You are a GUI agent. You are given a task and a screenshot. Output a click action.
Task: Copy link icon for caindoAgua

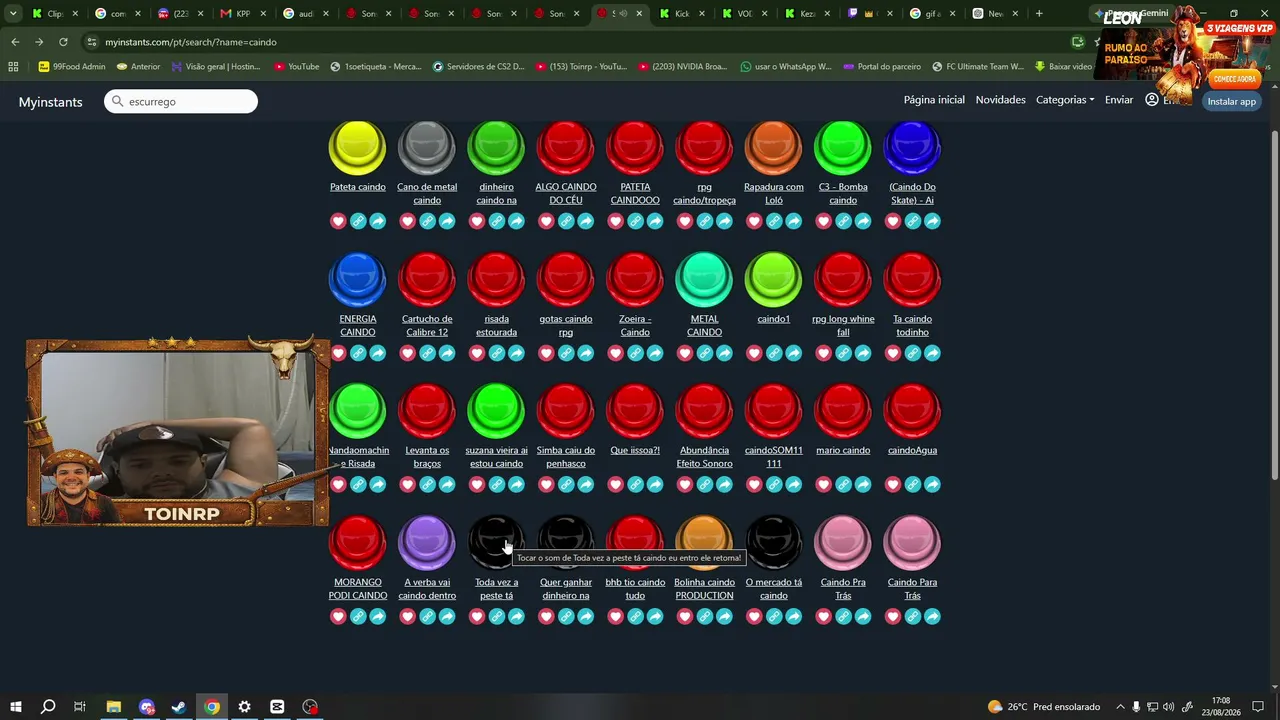tap(913, 485)
